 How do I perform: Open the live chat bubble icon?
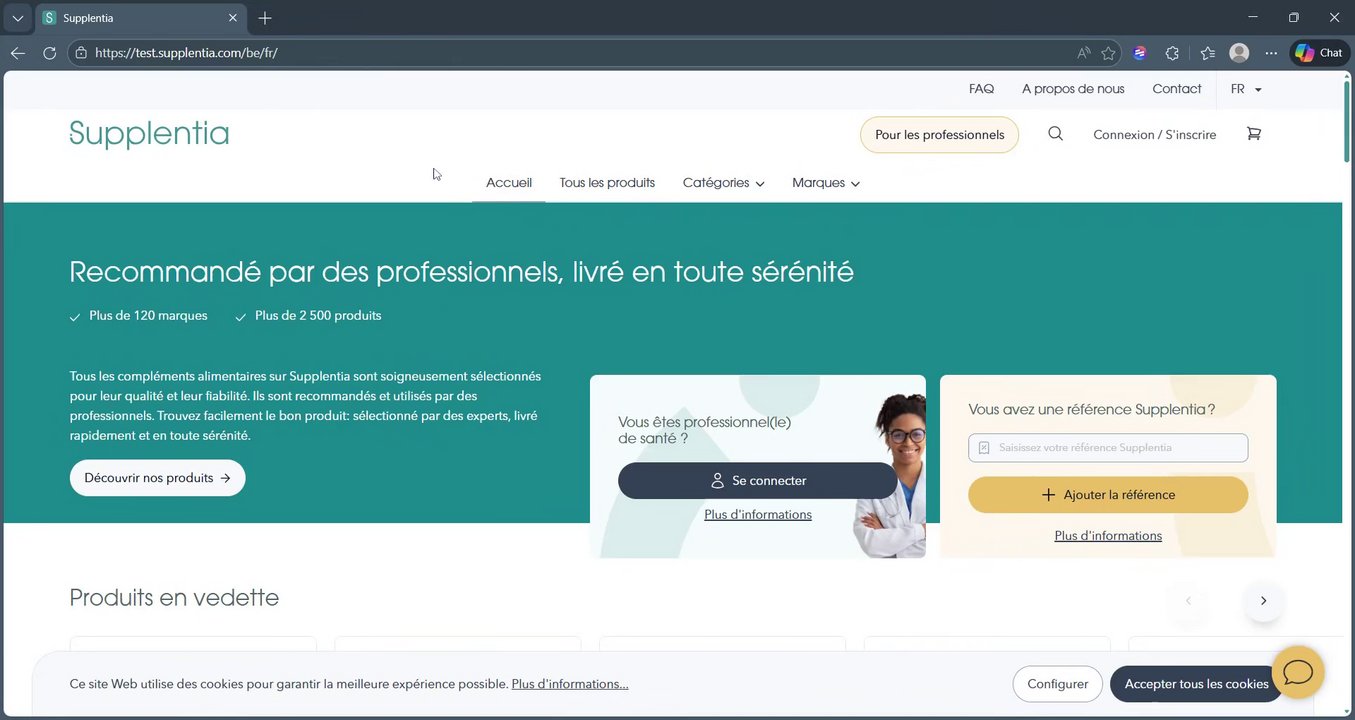(1298, 672)
